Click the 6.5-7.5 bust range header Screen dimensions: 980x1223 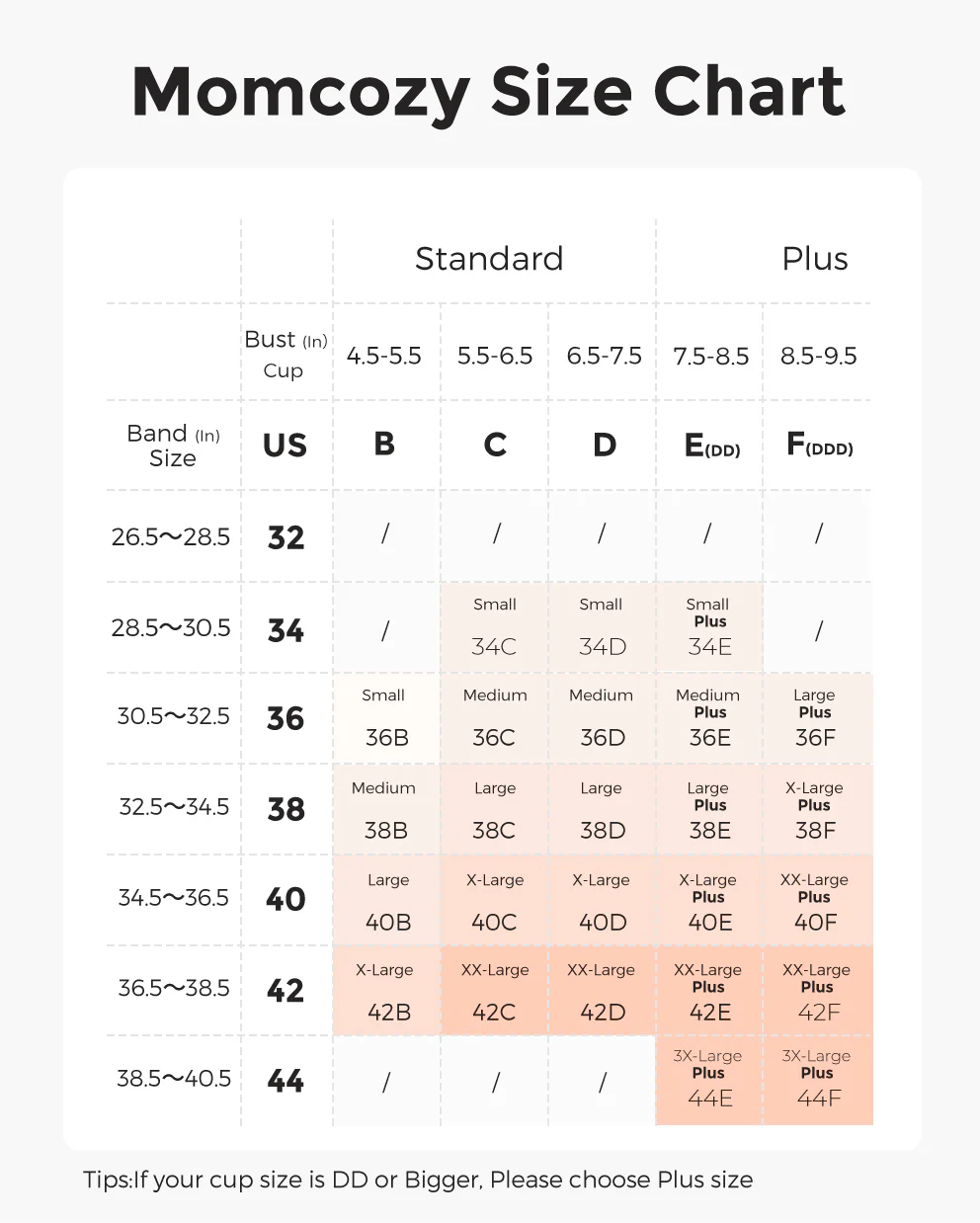click(604, 356)
